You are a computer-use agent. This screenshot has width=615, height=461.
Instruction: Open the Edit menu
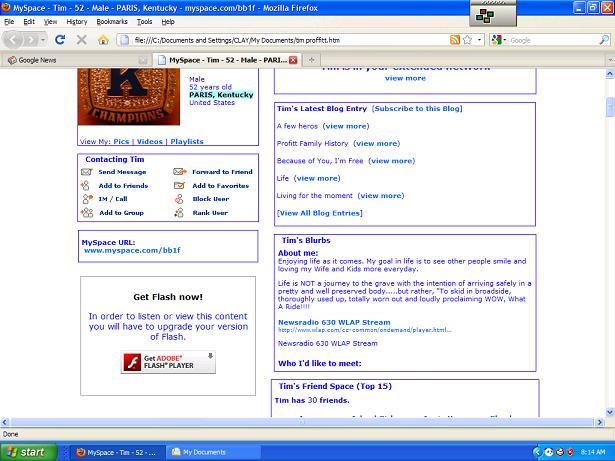tap(29, 22)
